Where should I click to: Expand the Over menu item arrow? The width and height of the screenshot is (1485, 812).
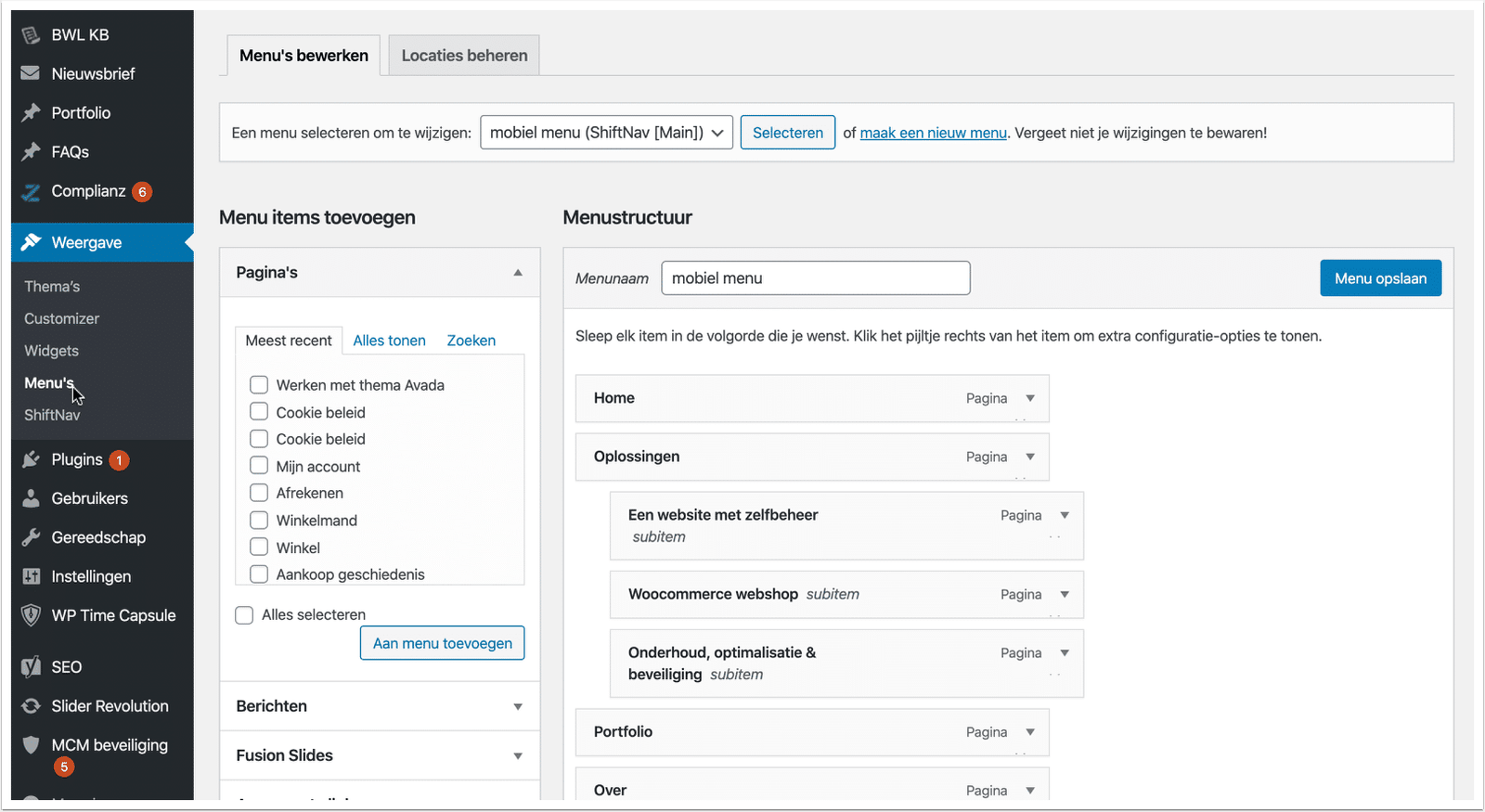[x=1030, y=791]
